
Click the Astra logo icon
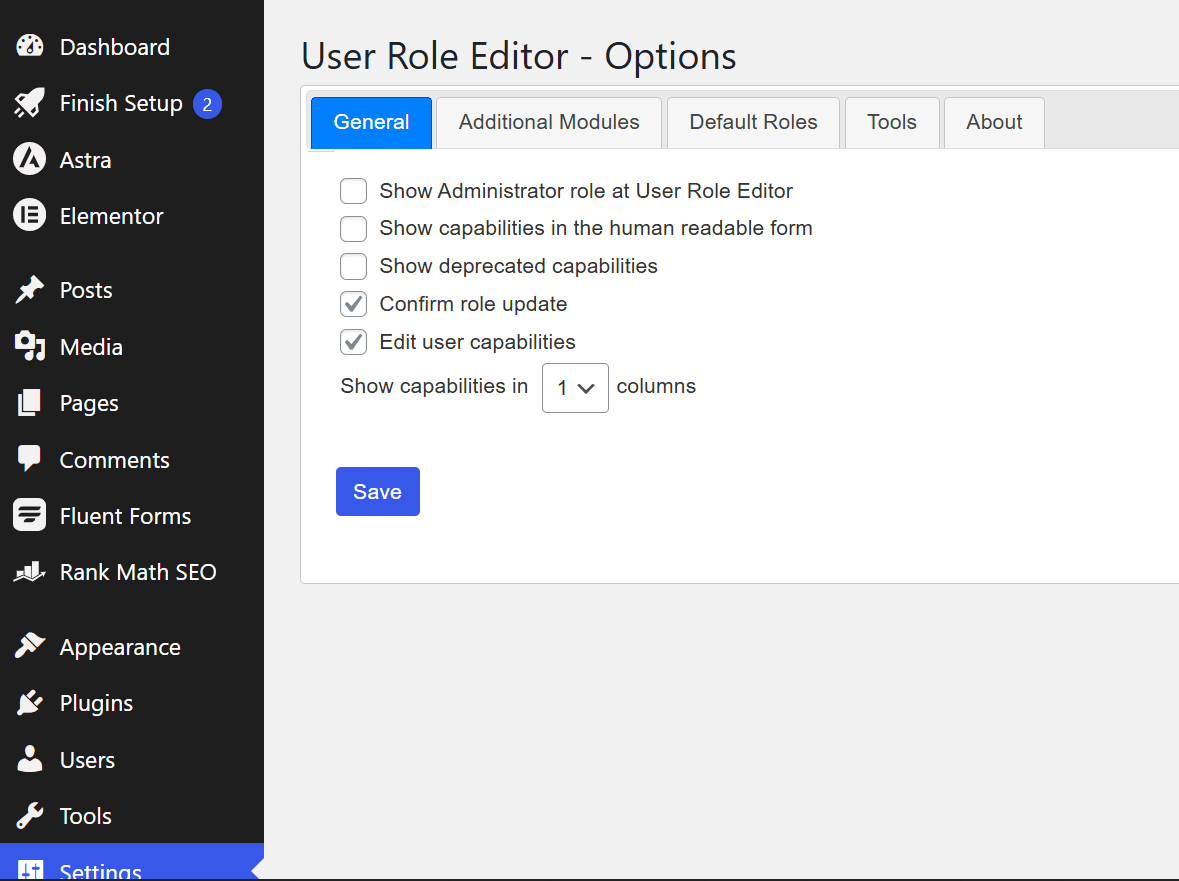pos(30,159)
